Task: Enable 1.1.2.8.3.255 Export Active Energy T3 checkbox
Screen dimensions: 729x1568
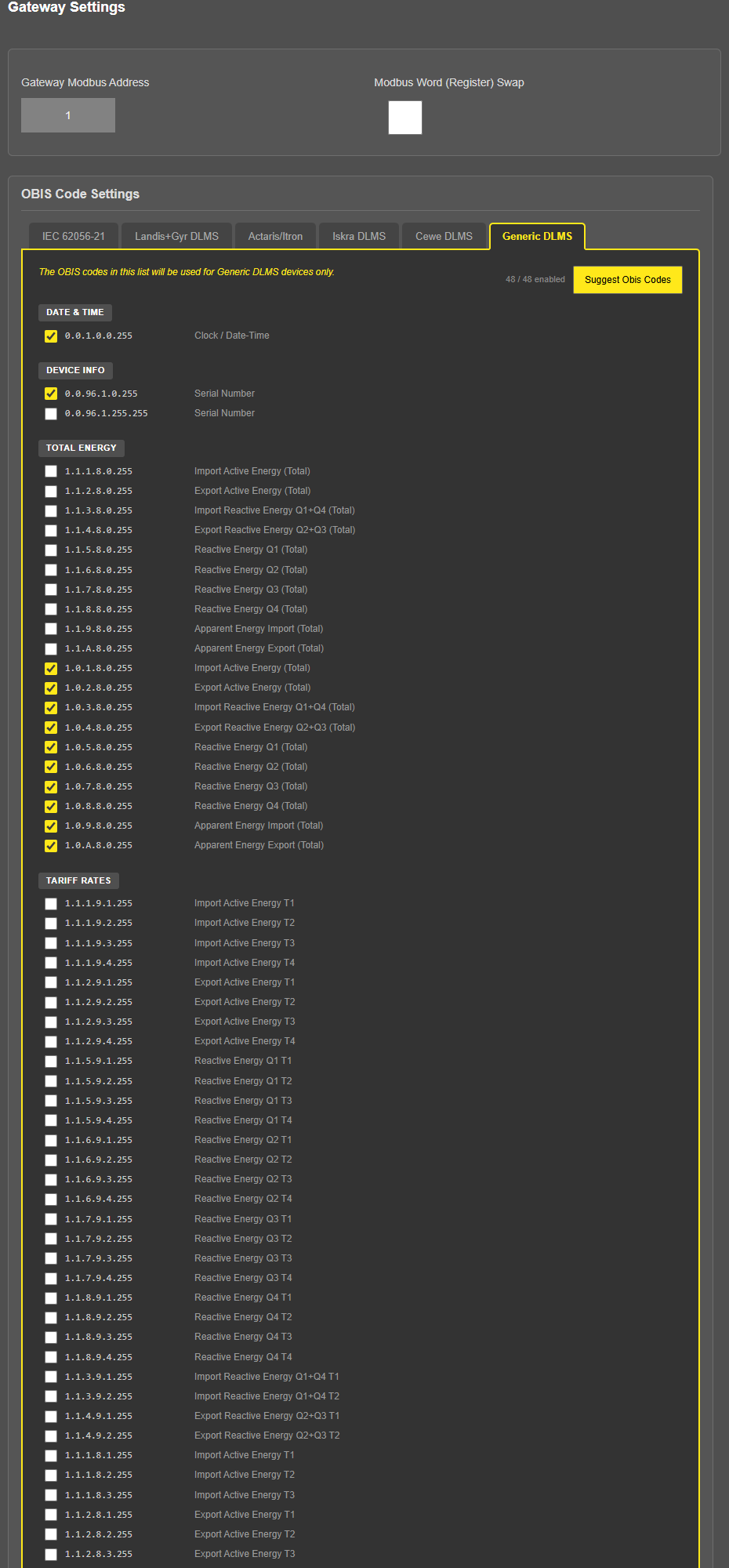Action: pyautogui.click(x=51, y=1555)
